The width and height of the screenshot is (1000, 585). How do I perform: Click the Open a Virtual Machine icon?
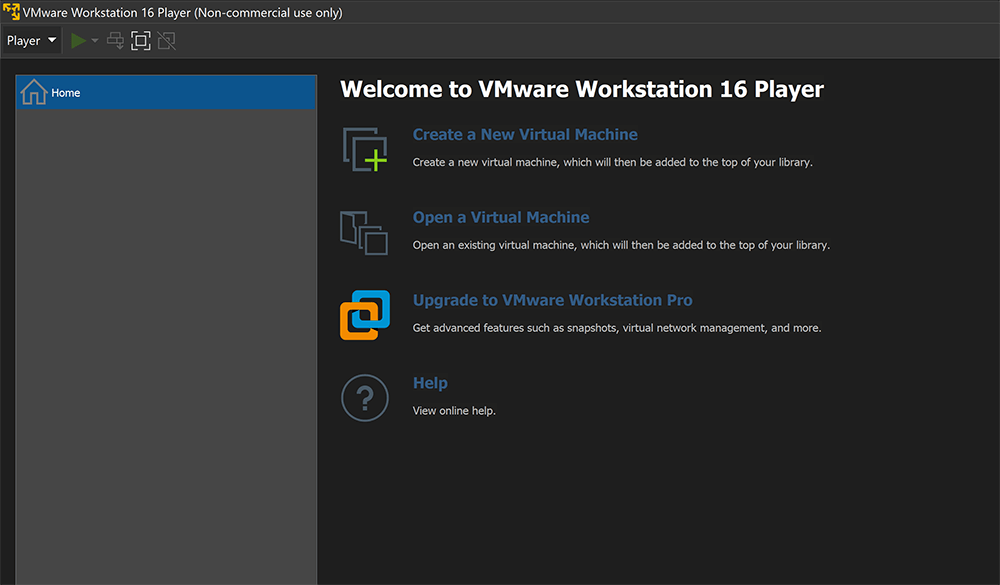364,232
